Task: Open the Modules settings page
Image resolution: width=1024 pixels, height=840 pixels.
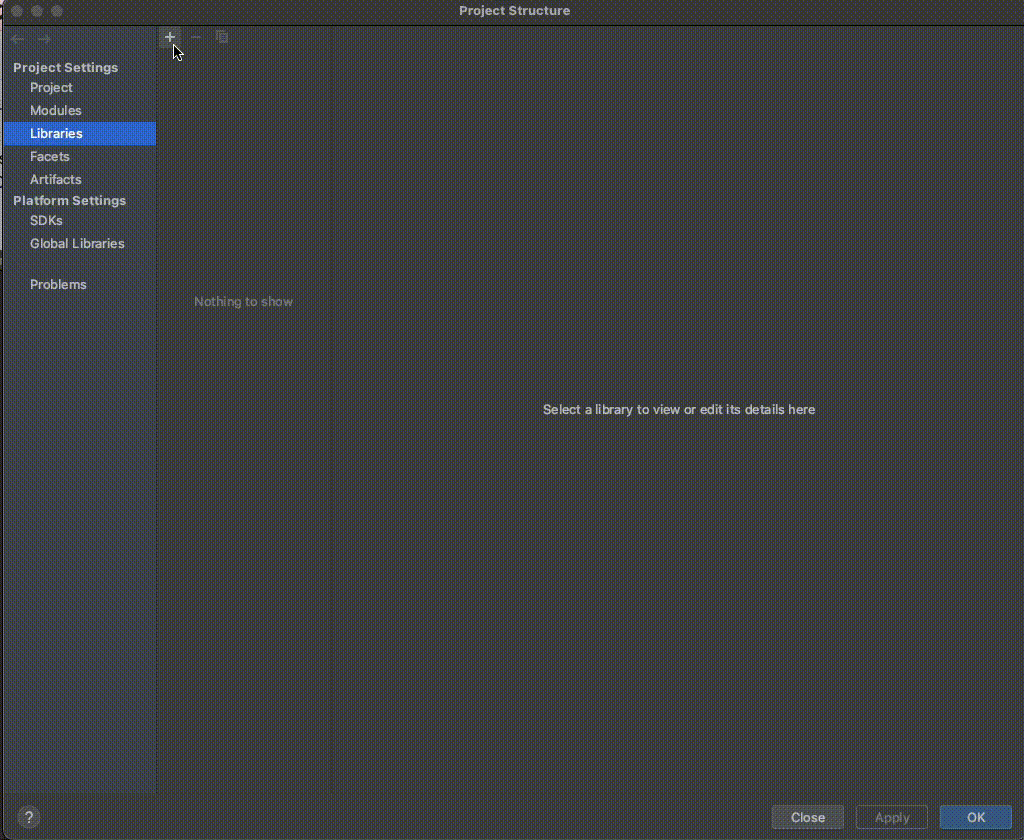Action: pos(56,111)
